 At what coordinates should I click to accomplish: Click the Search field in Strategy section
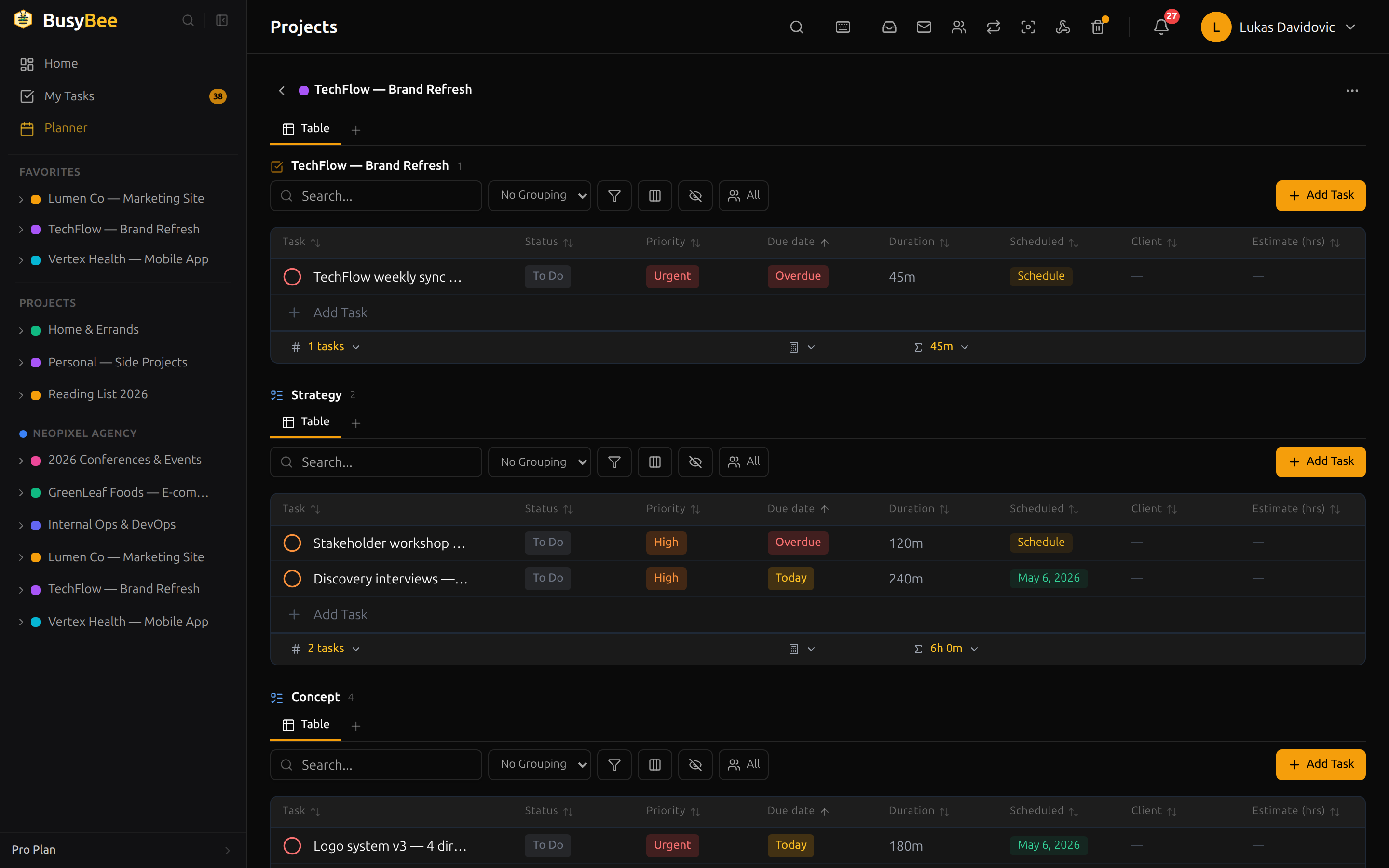376,462
